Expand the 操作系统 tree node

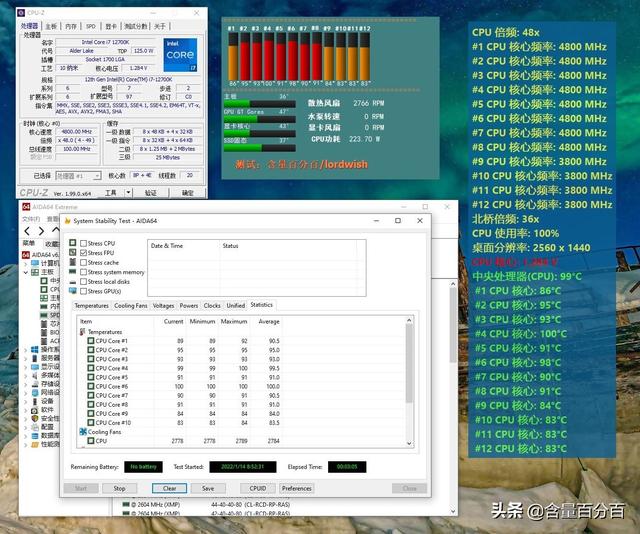point(26,350)
